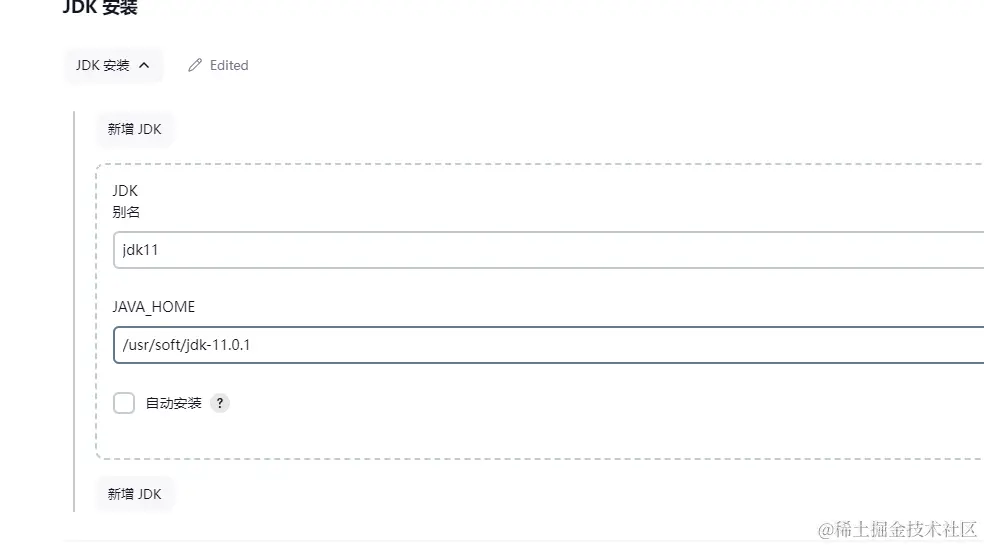
Task: Click the Edited status text
Action: [229, 66]
